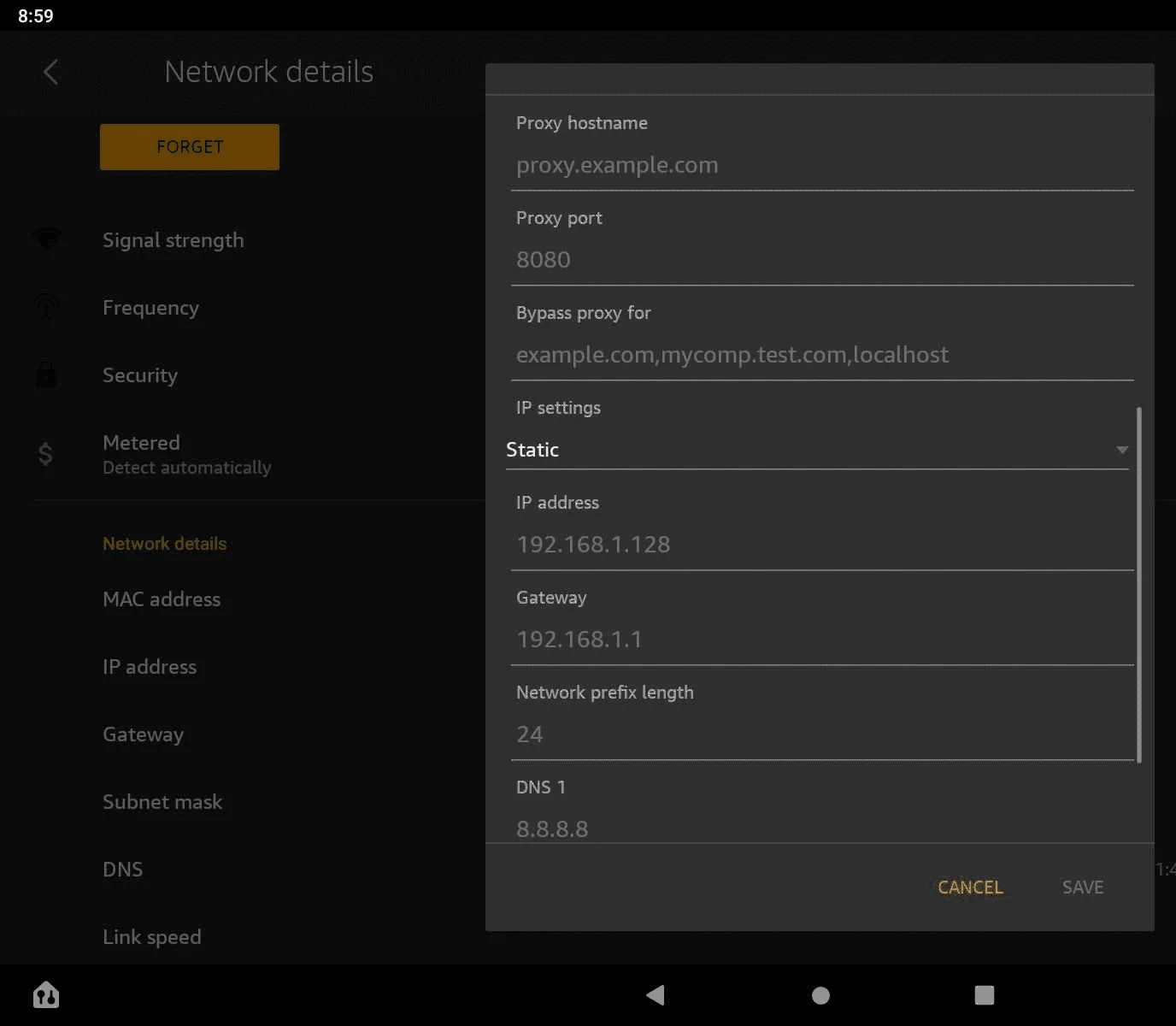Click CANCEL in the dialog
Screen dimensions: 1176x1026
(x=970, y=887)
